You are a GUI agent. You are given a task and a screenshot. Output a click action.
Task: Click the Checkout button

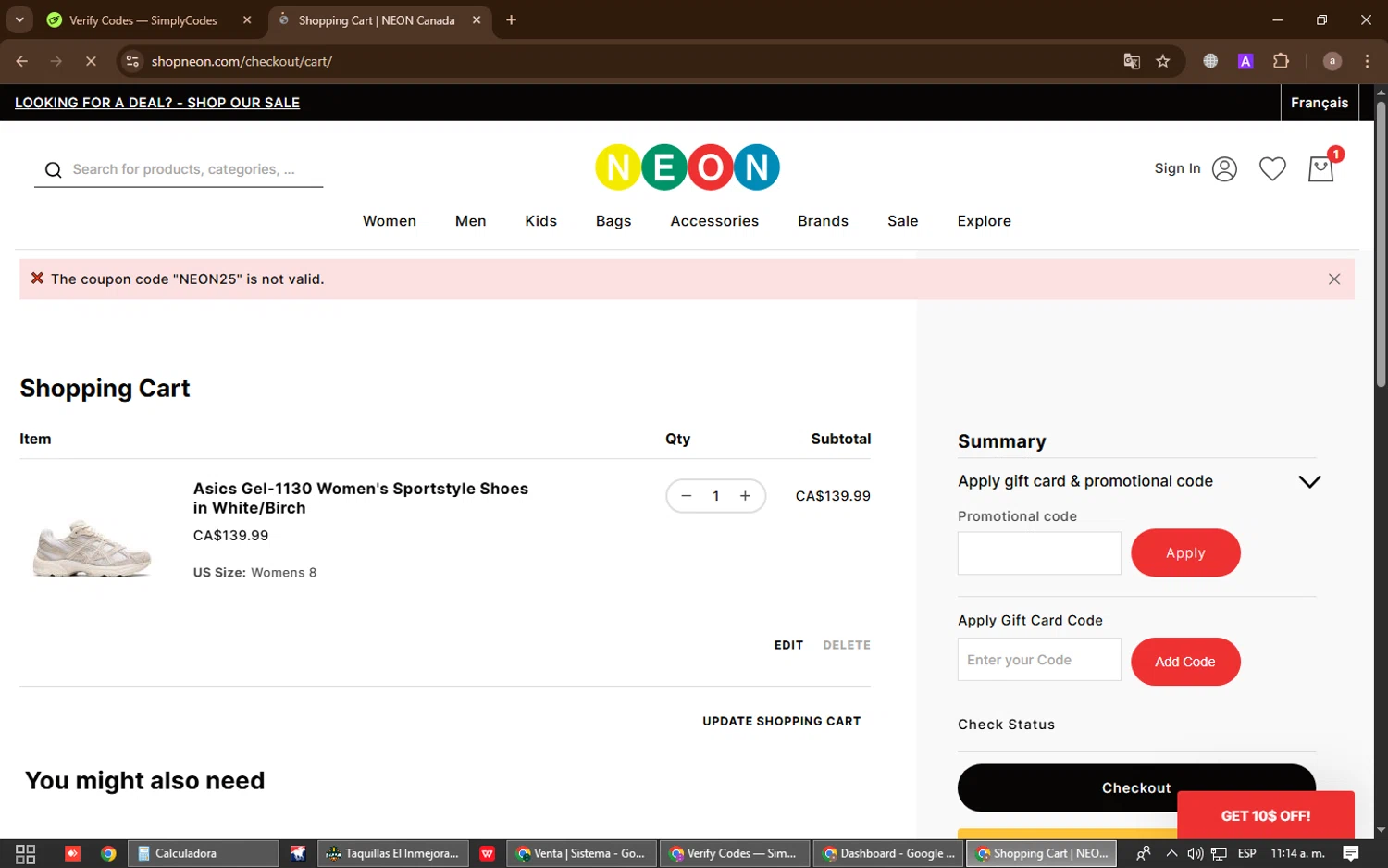click(x=1136, y=787)
